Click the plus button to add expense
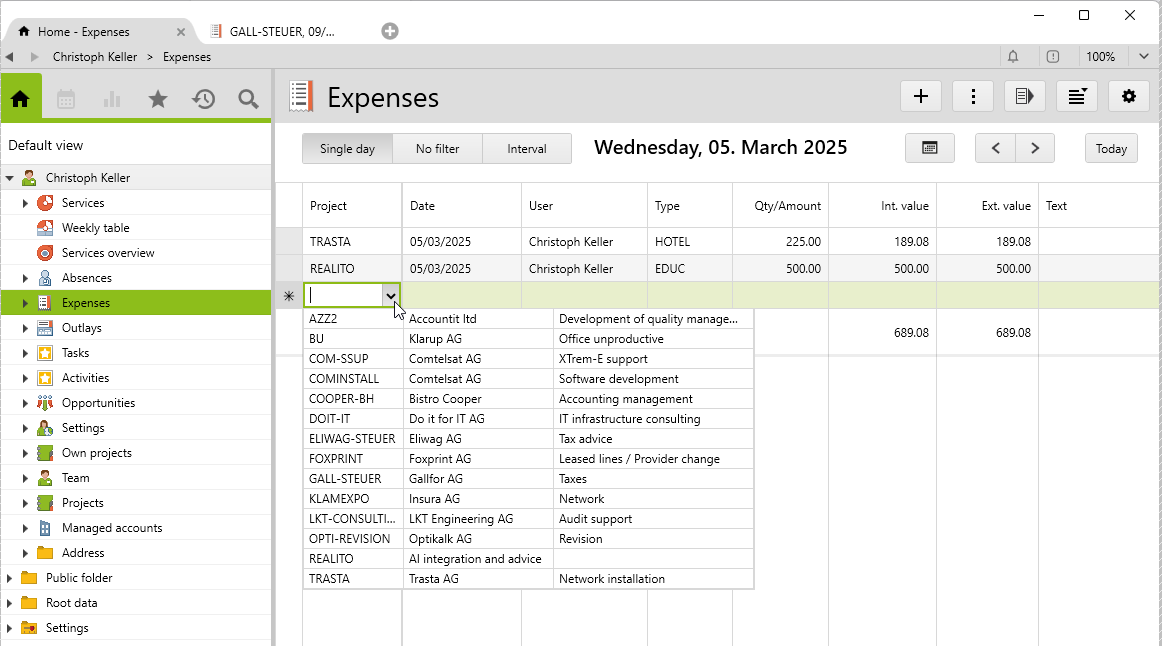Viewport: 1162px width, 646px height. (x=921, y=96)
